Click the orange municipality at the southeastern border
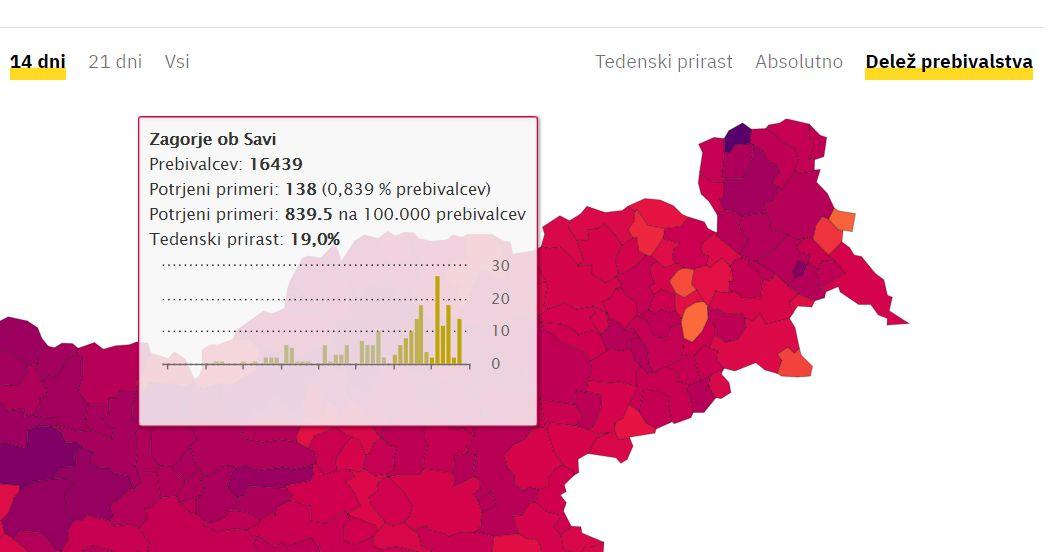 pyautogui.click(x=795, y=364)
